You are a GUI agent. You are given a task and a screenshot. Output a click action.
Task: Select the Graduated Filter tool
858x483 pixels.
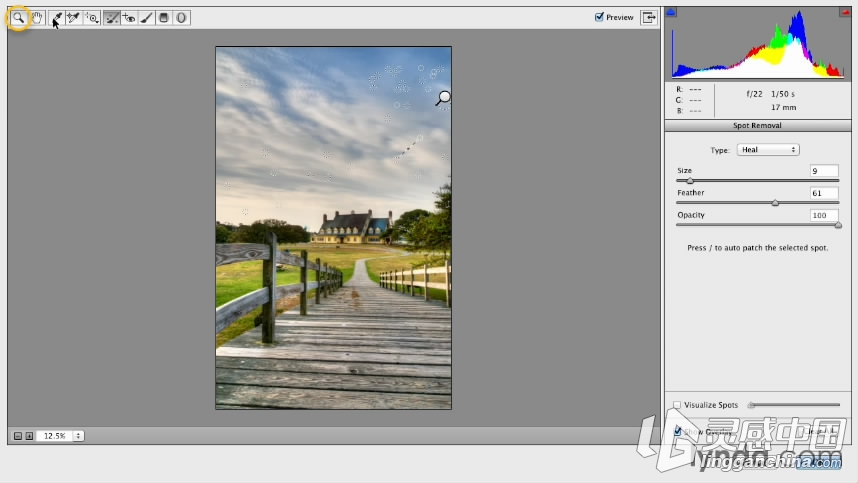(x=164, y=18)
